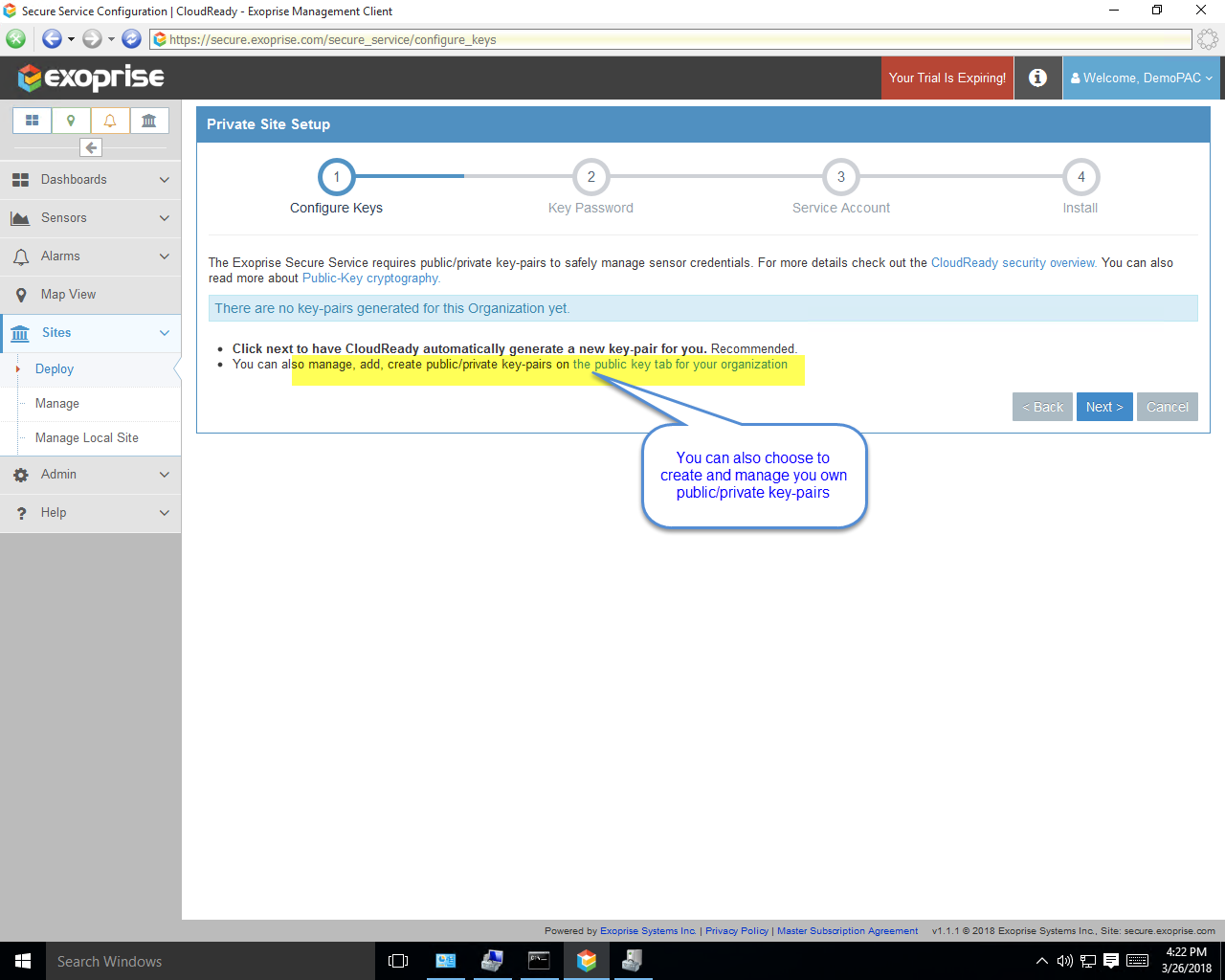Open the Alarms menu

[90, 256]
